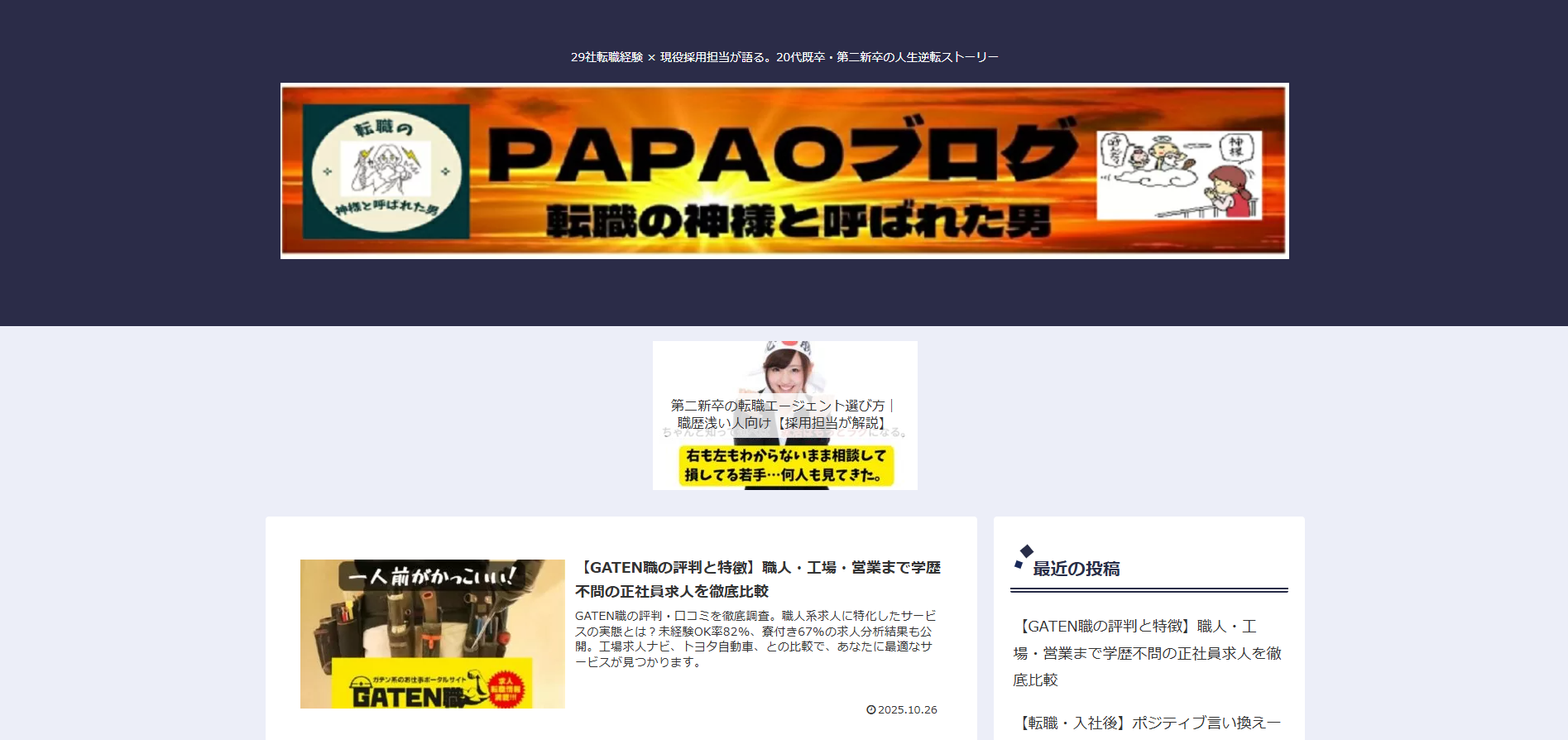The image size is (1568, 740).
Task: Open the 第二新卒の転職エージェント選び方 featured card
Action: [x=784, y=416]
